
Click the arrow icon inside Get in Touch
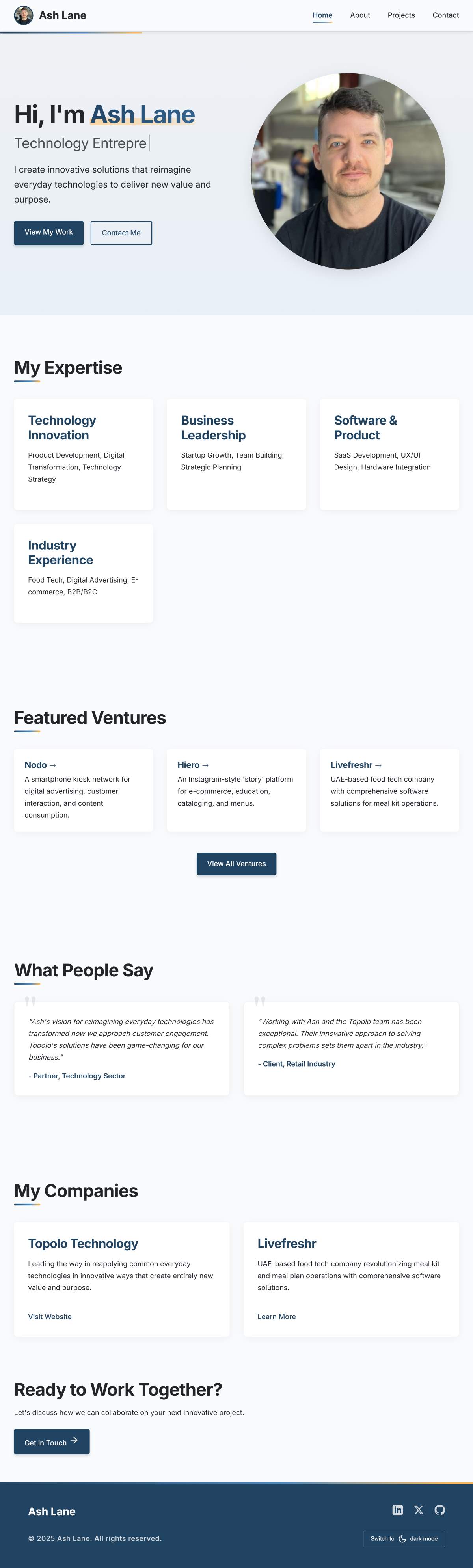click(74, 1441)
